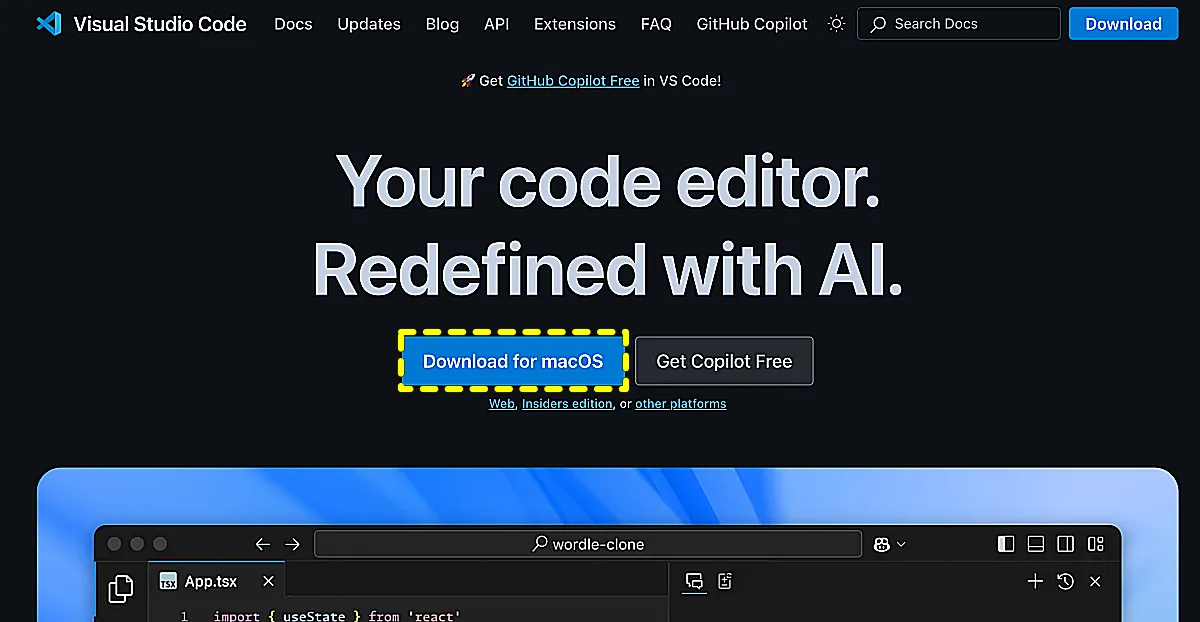Viewport: 1200px width, 622px height.
Task: Click the Download button in the header
Action: click(x=1124, y=24)
